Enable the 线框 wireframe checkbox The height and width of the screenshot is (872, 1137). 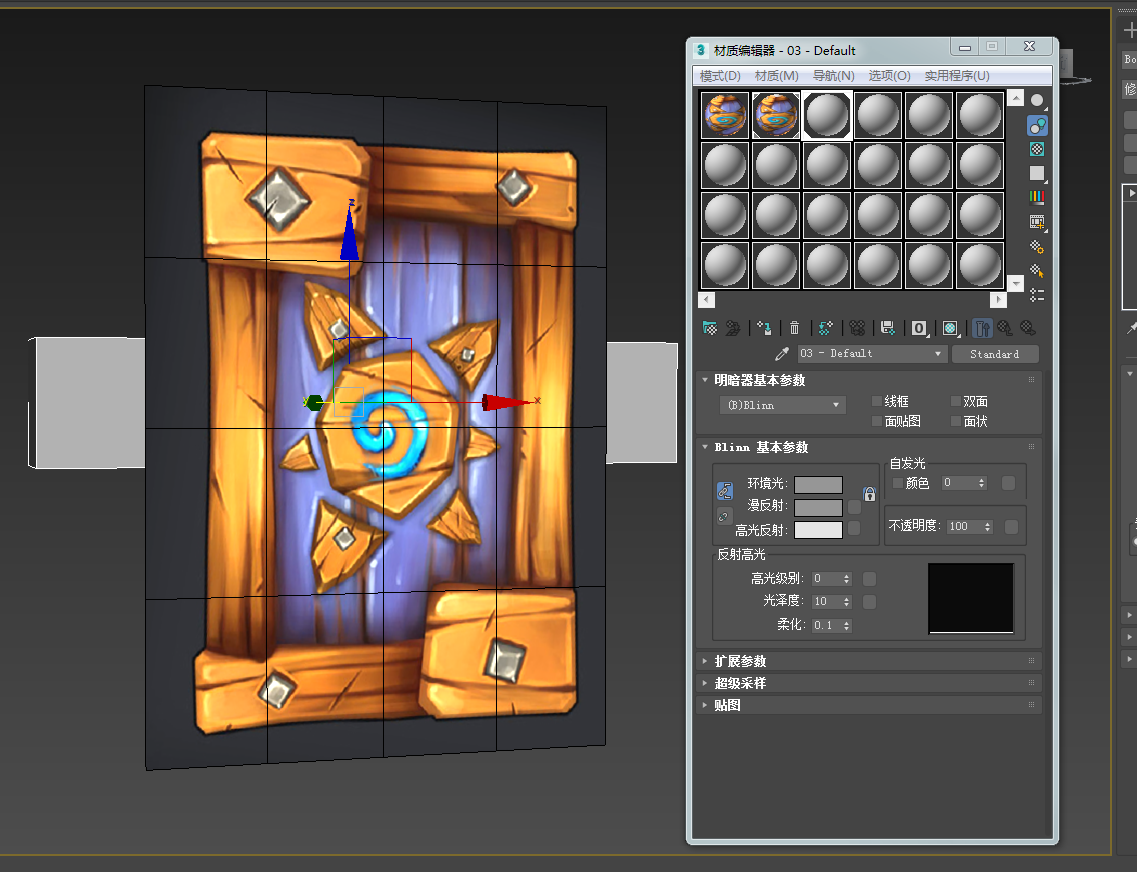[877, 402]
